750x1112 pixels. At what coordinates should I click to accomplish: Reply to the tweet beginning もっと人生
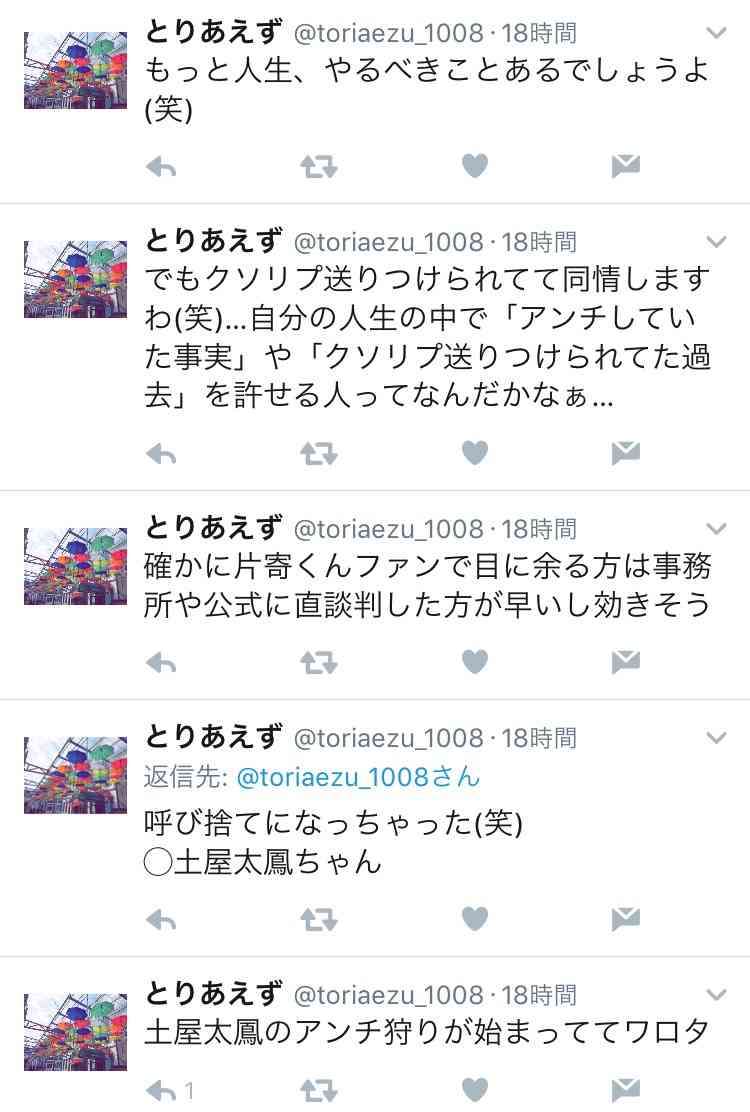pos(161,167)
